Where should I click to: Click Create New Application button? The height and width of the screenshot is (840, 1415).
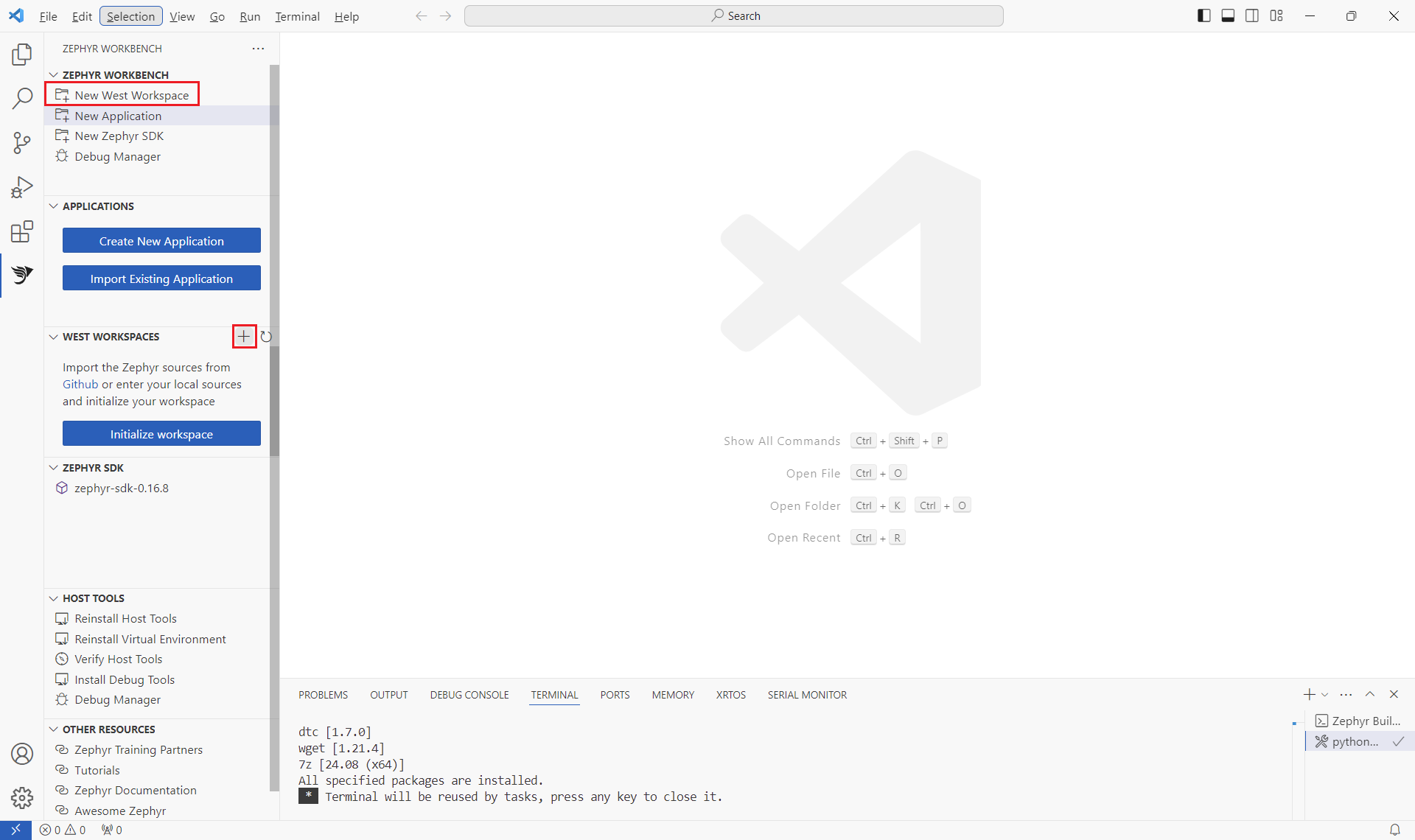click(161, 241)
